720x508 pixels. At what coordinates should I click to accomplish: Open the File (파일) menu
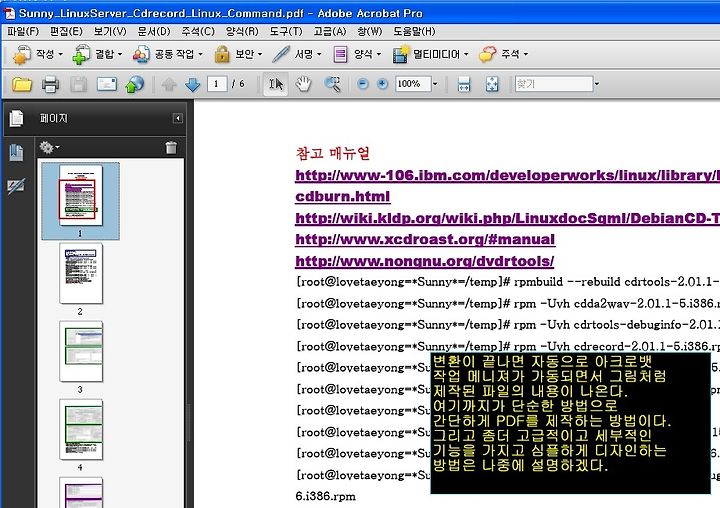click(x=23, y=31)
